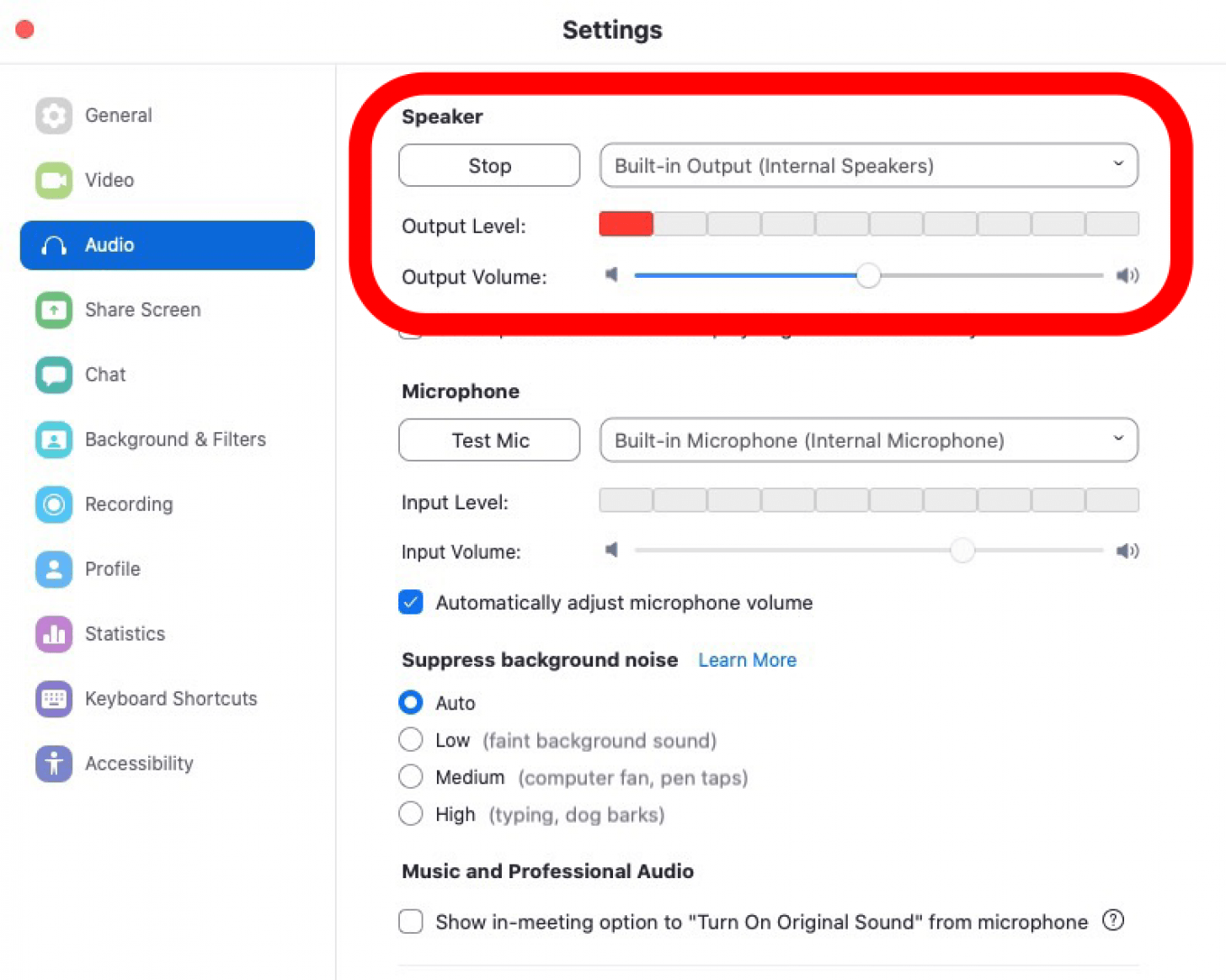Click the Keyboard Shortcuts icon
The height and width of the screenshot is (980, 1226).
tap(54, 699)
